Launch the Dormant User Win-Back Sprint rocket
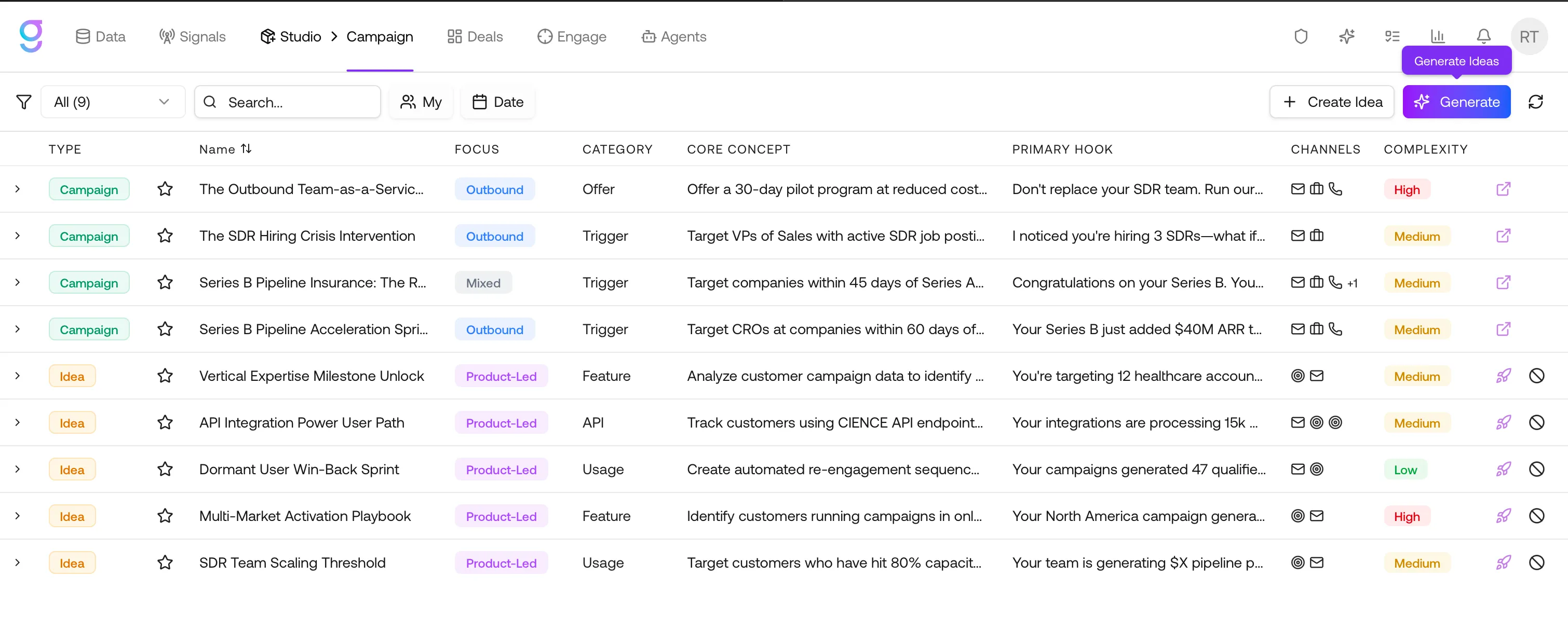Screen dimensions: 1568x632 pyautogui.click(x=1503, y=469)
